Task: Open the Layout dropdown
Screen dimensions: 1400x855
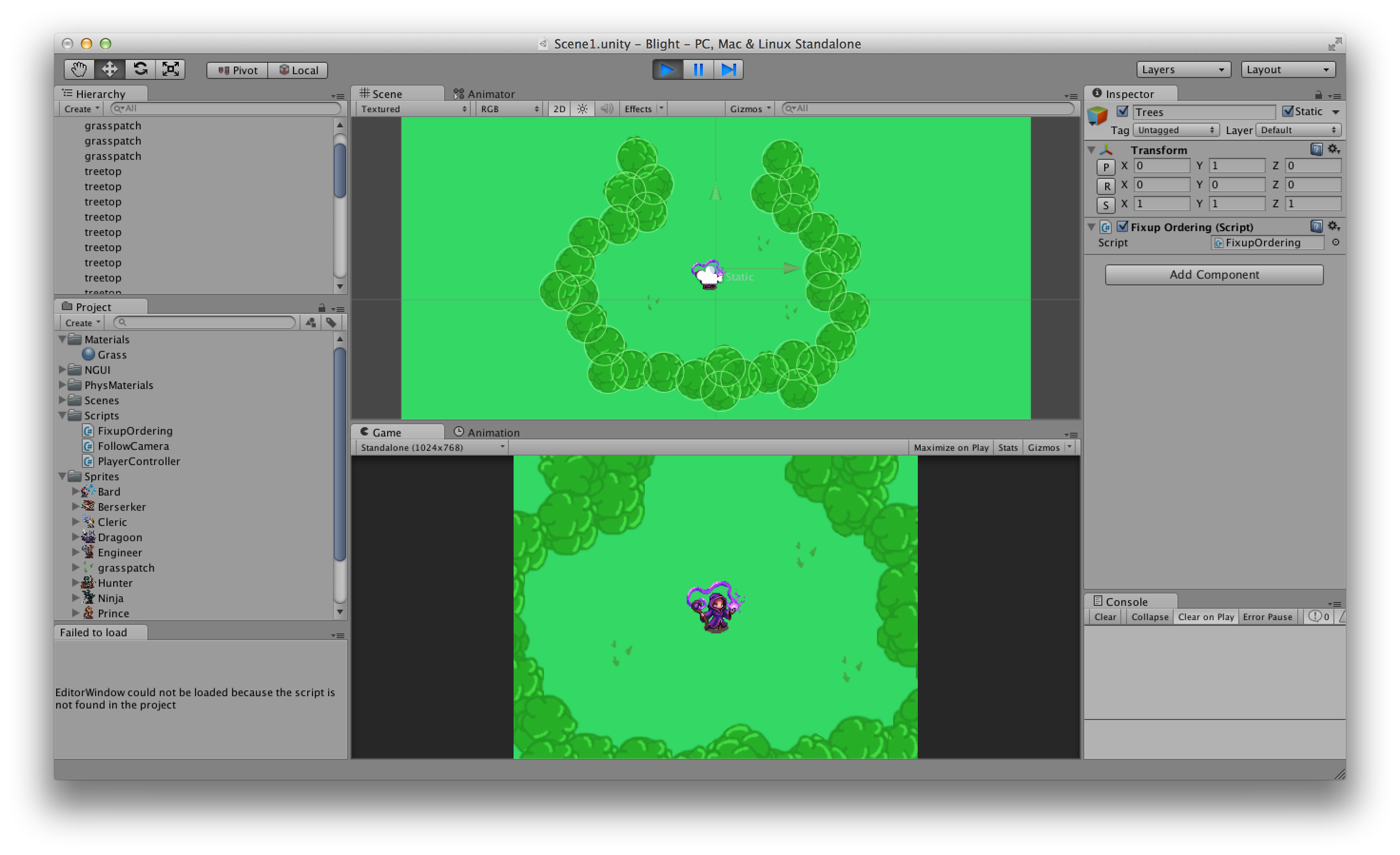Action: click(1288, 69)
